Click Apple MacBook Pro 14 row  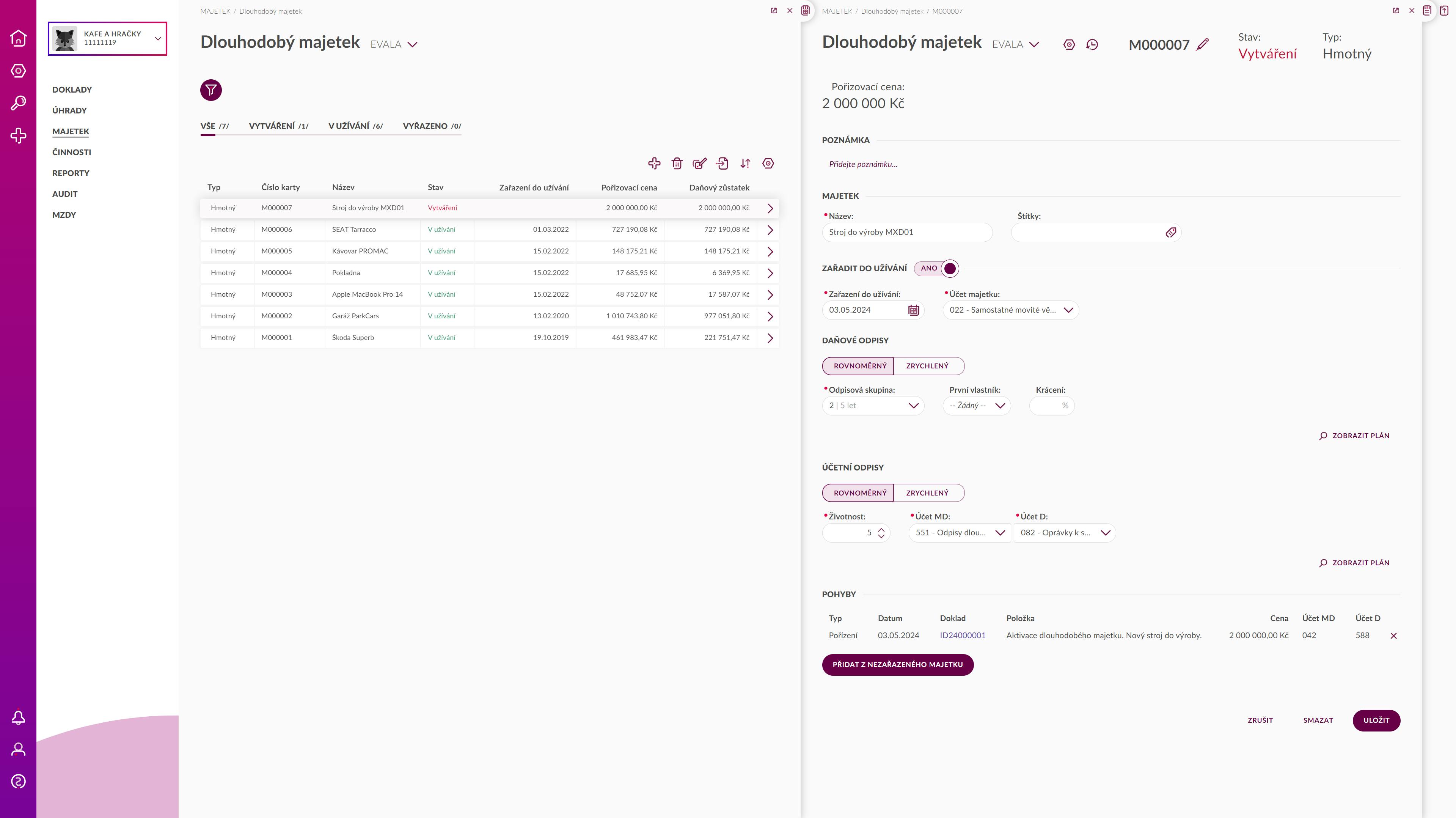click(x=490, y=294)
